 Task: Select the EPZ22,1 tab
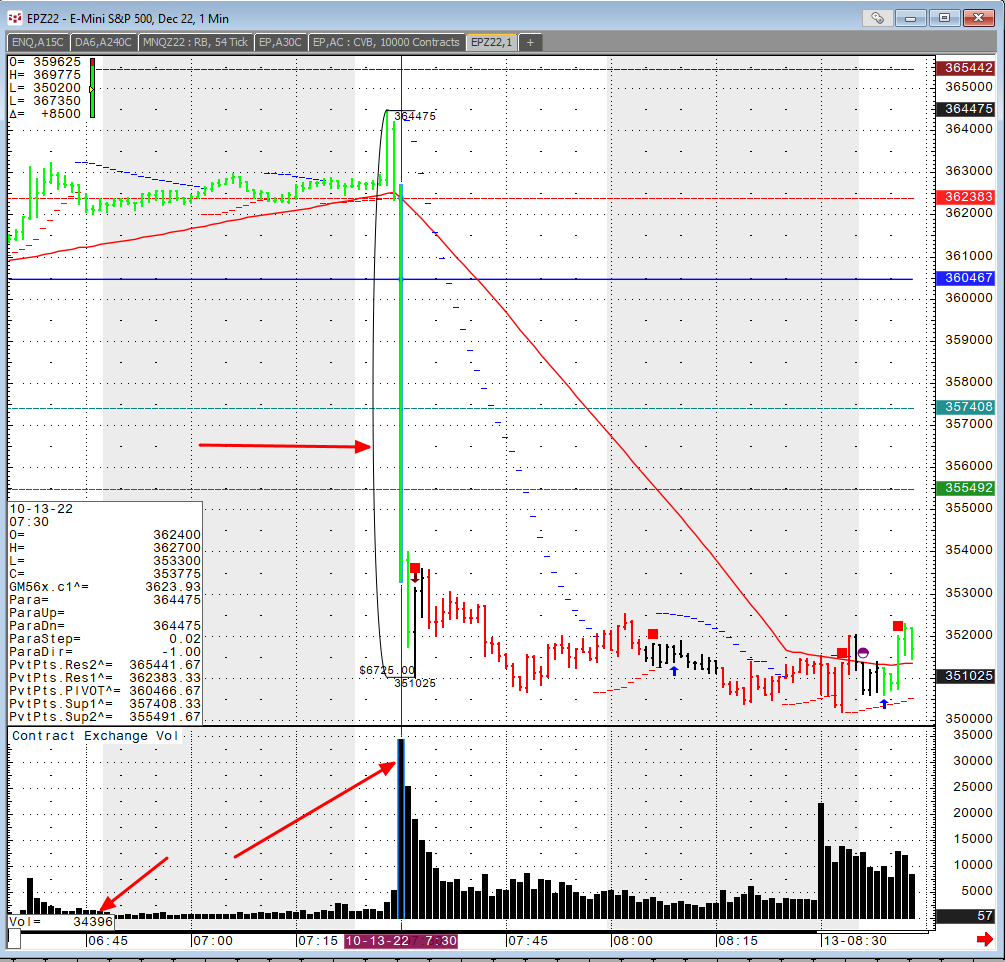(x=492, y=42)
